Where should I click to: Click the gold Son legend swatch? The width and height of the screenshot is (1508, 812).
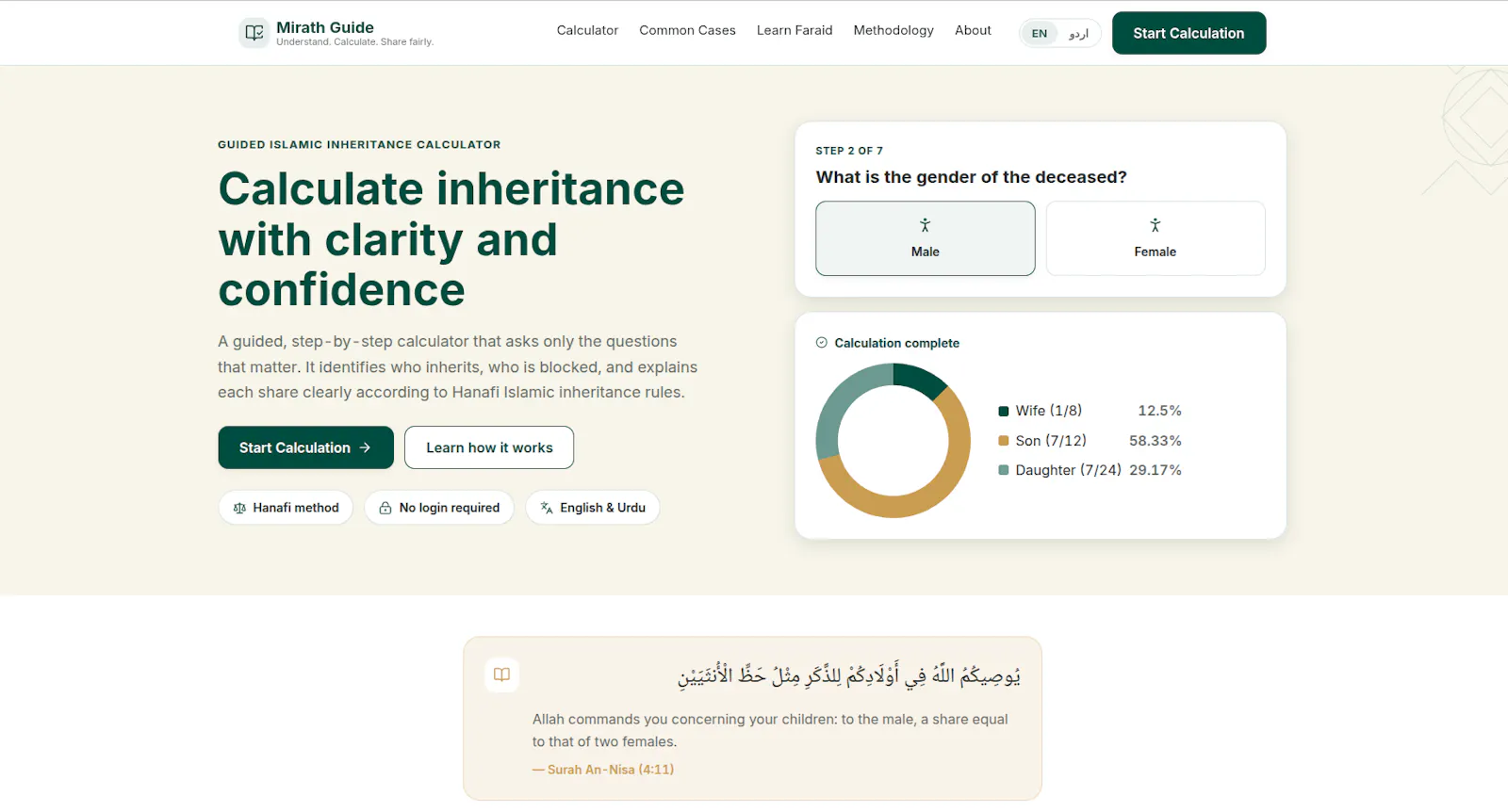click(x=1004, y=441)
